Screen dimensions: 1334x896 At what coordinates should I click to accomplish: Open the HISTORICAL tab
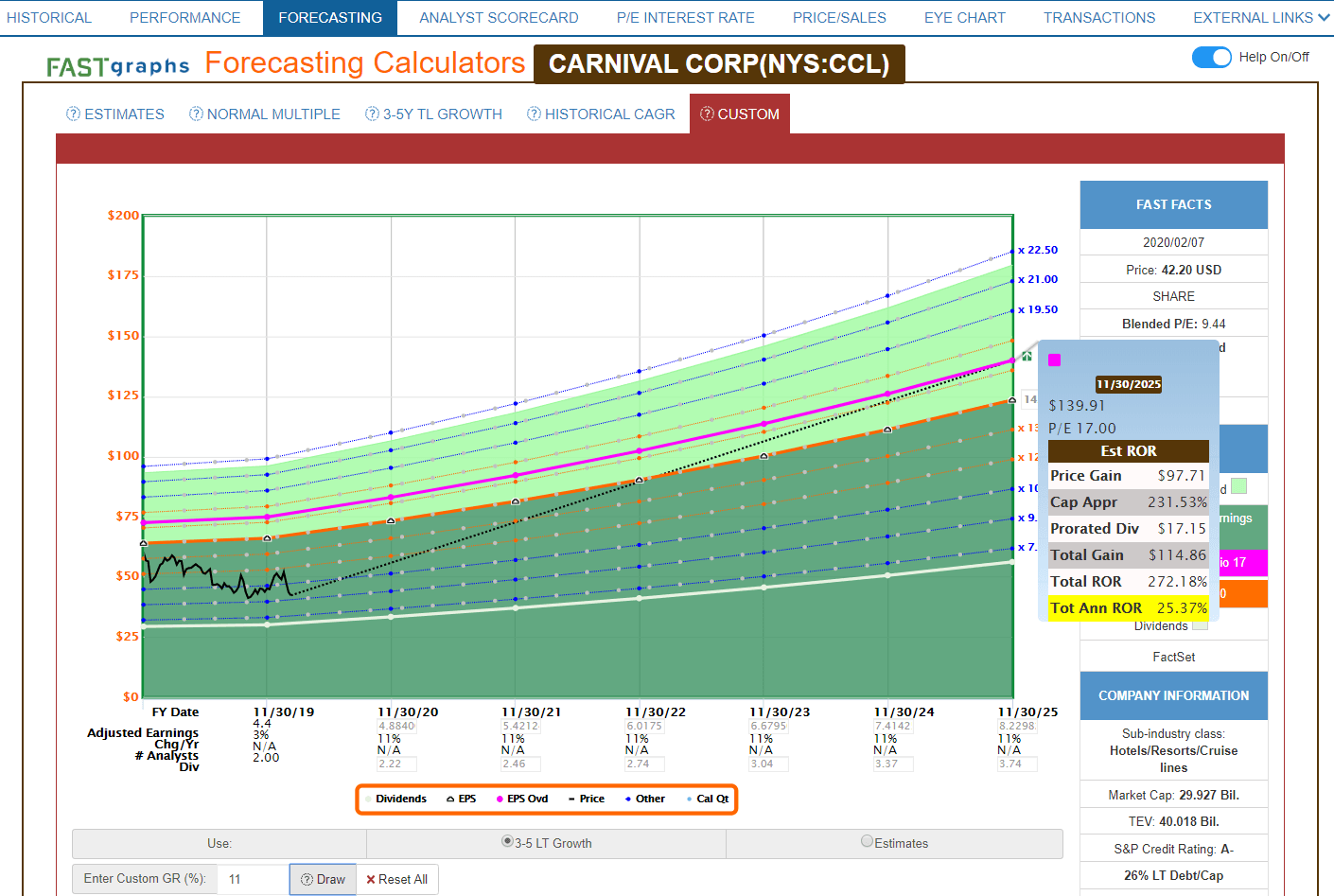(x=49, y=18)
